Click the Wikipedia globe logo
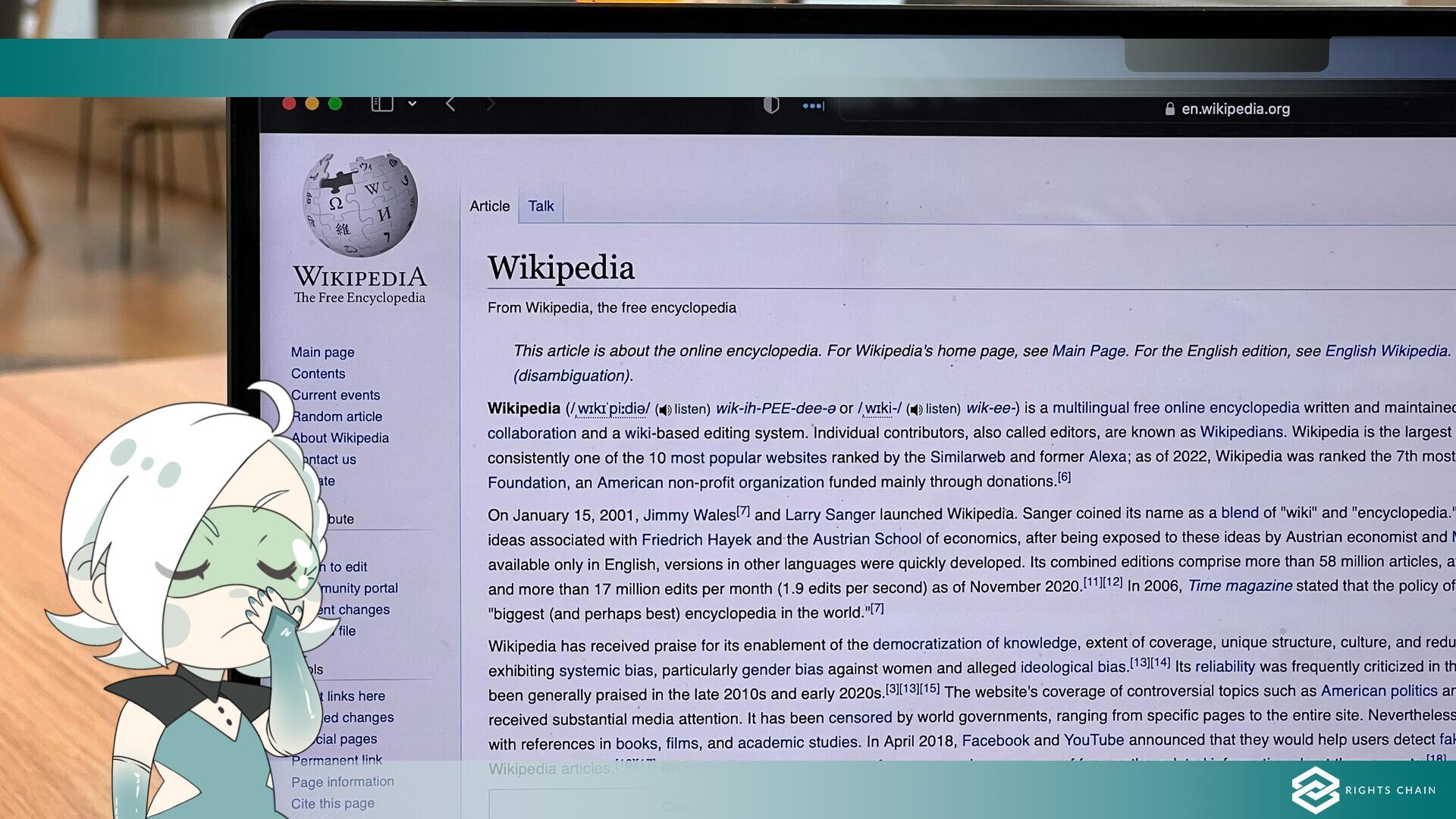The width and height of the screenshot is (1456, 819). tap(359, 205)
